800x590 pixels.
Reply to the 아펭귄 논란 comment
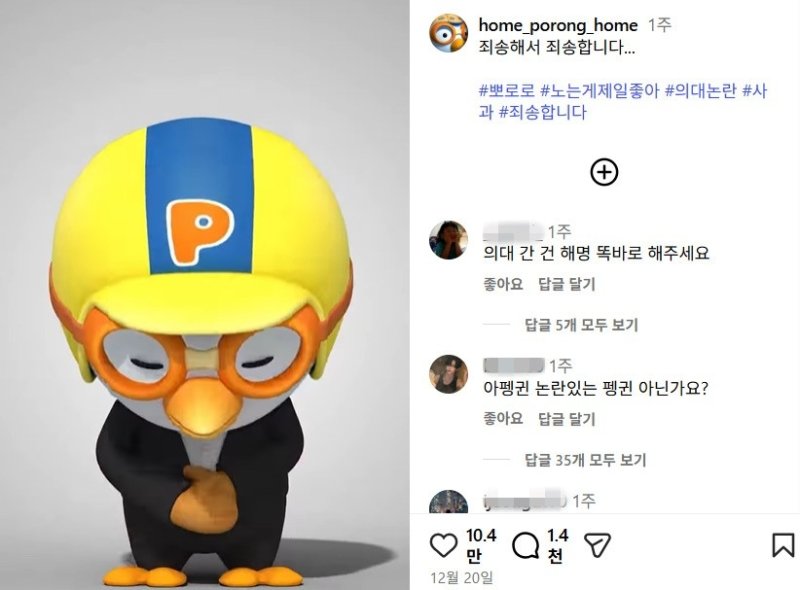click(x=567, y=419)
